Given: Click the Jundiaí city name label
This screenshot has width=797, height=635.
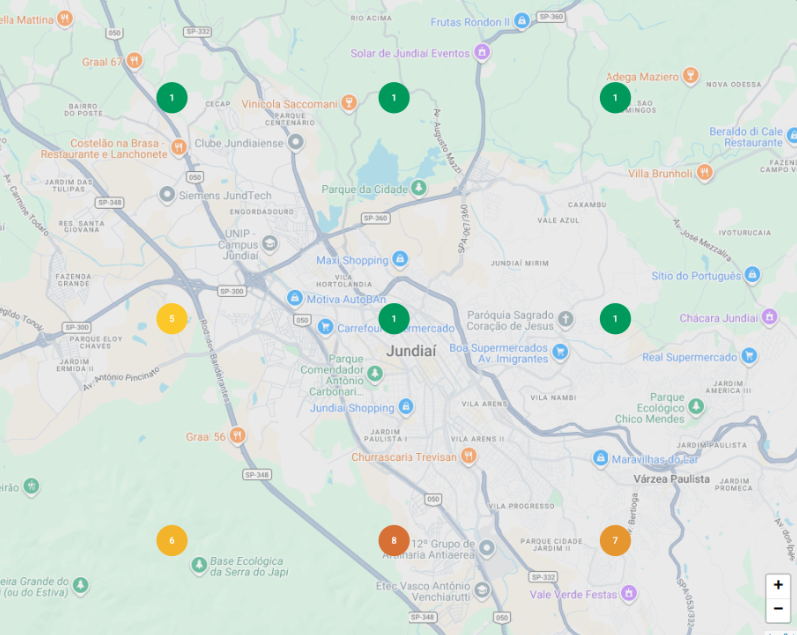Looking at the screenshot, I should (x=411, y=351).
